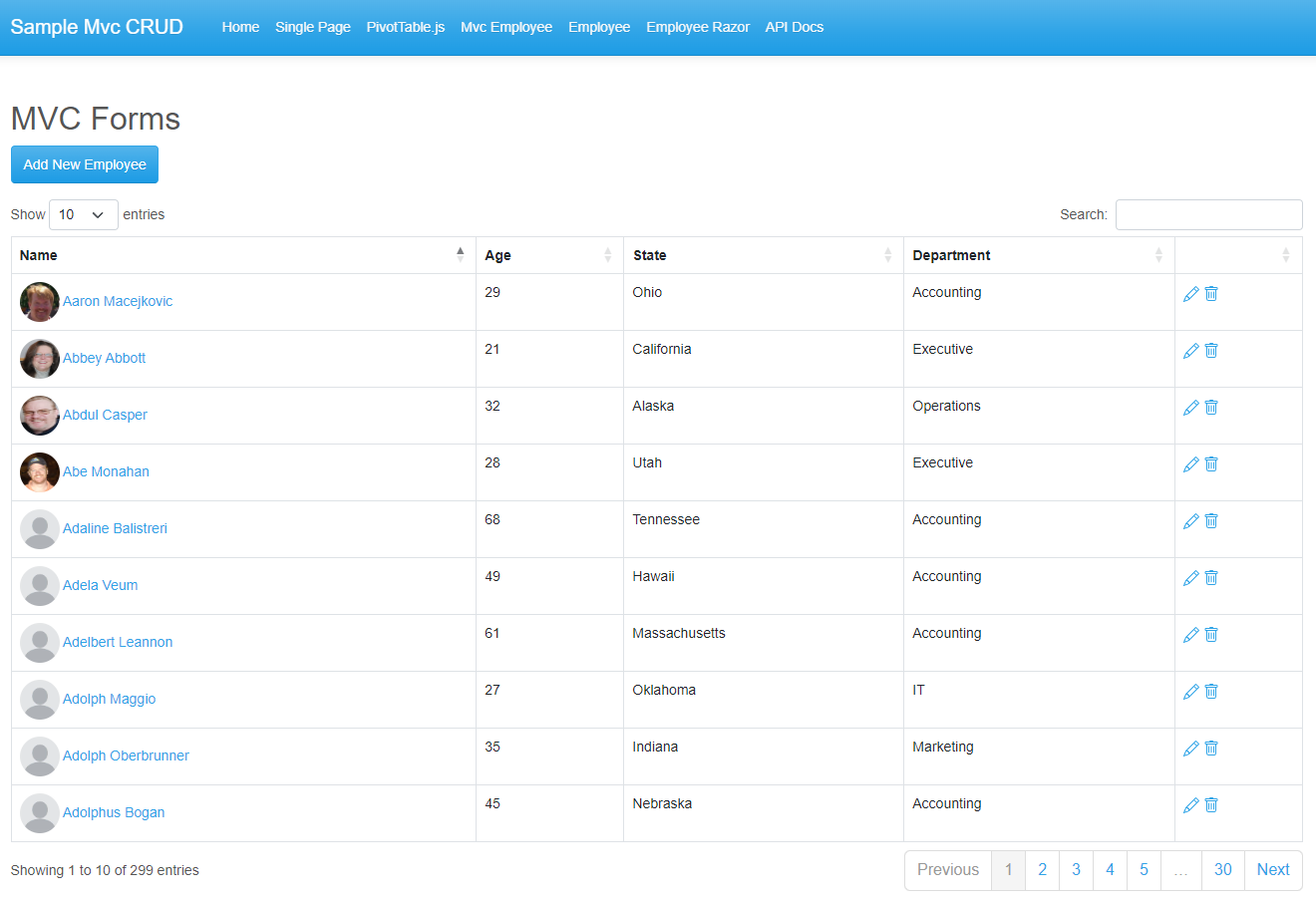
Task: Click the edit pencil for Aaron Macejkovic
Action: point(1190,293)
